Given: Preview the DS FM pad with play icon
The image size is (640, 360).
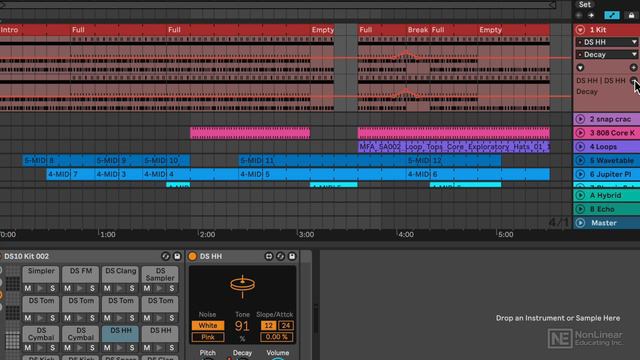Looking at the screenshot, I should pos(80,288).
